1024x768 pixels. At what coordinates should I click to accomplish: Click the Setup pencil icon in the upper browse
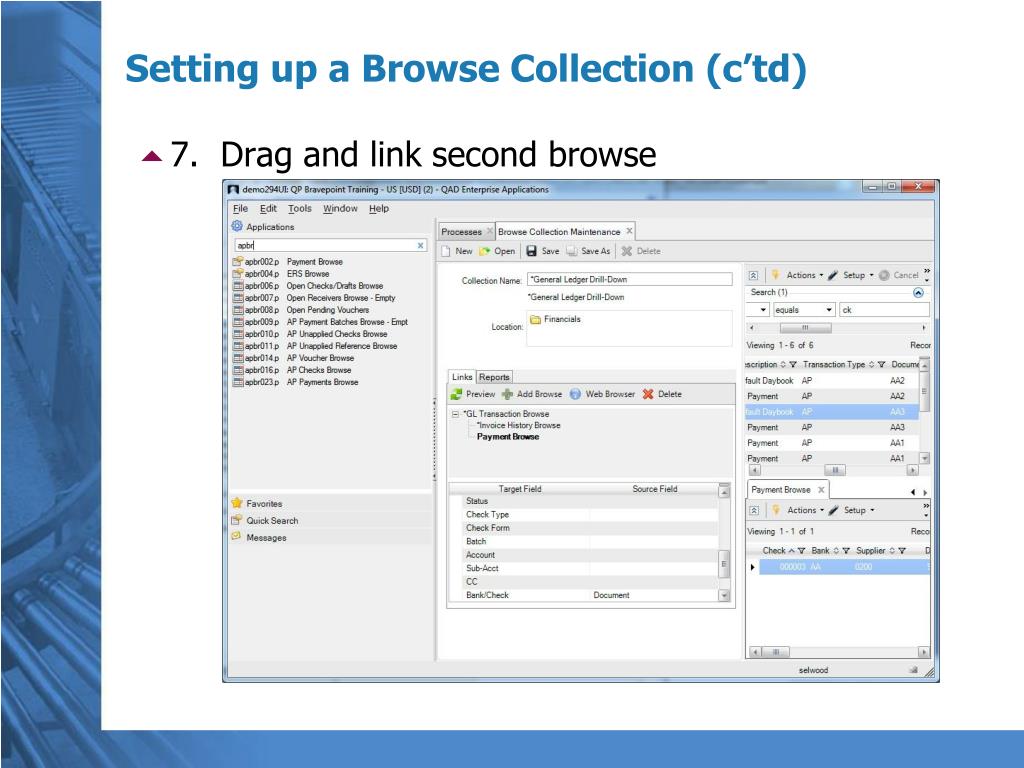coord(833,276)
